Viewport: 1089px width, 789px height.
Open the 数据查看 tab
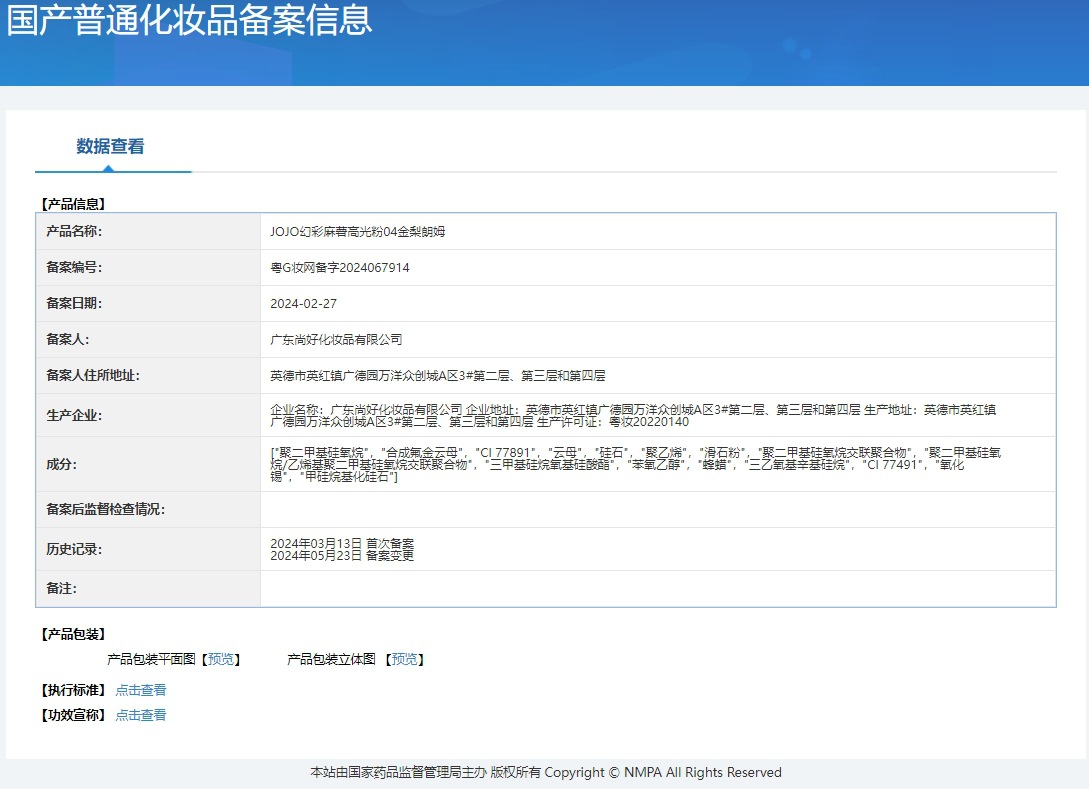pos(110,147)
